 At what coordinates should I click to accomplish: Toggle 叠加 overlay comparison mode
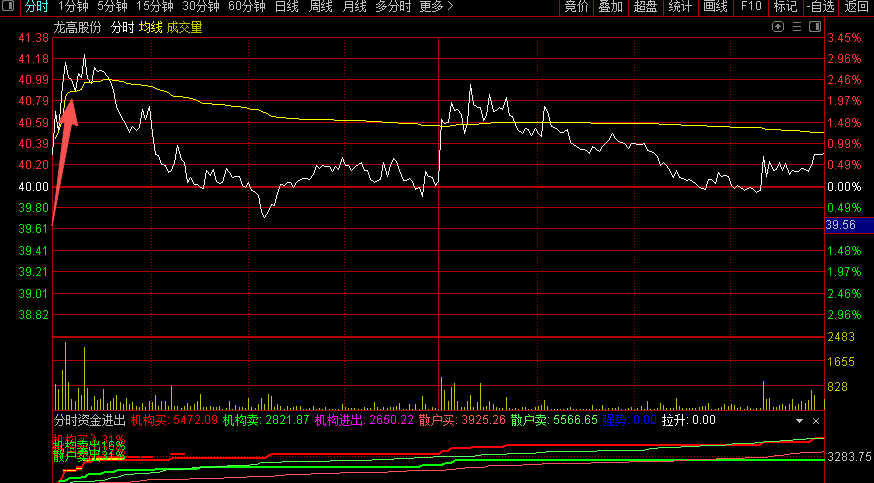pos(608,7)
